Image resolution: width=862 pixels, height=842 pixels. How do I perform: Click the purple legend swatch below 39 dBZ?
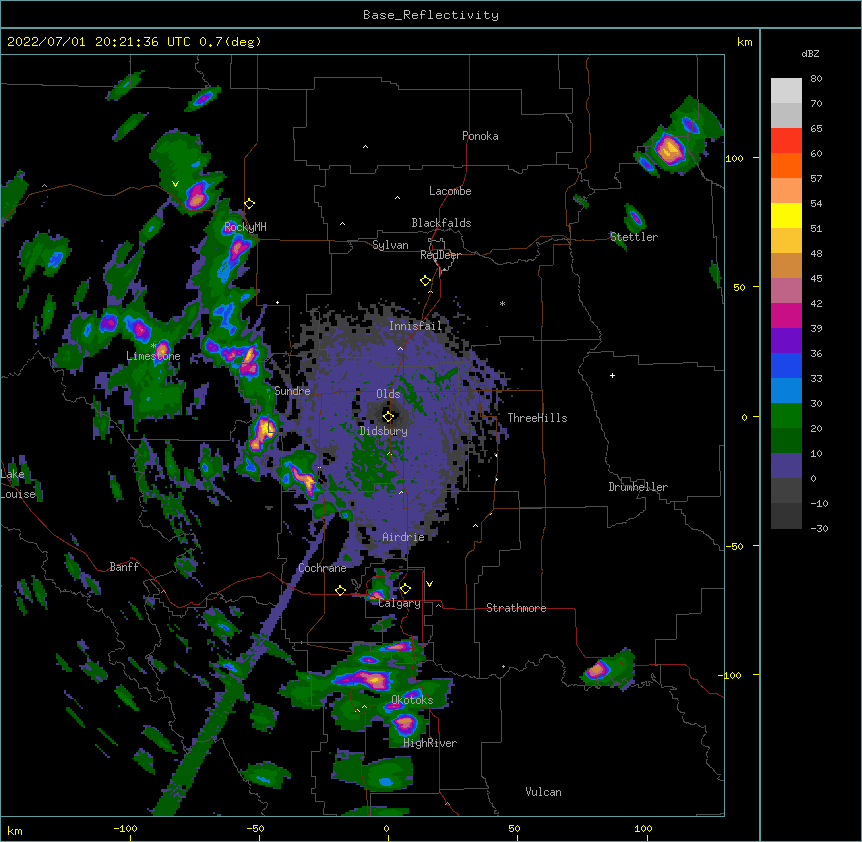click(786, 341)
